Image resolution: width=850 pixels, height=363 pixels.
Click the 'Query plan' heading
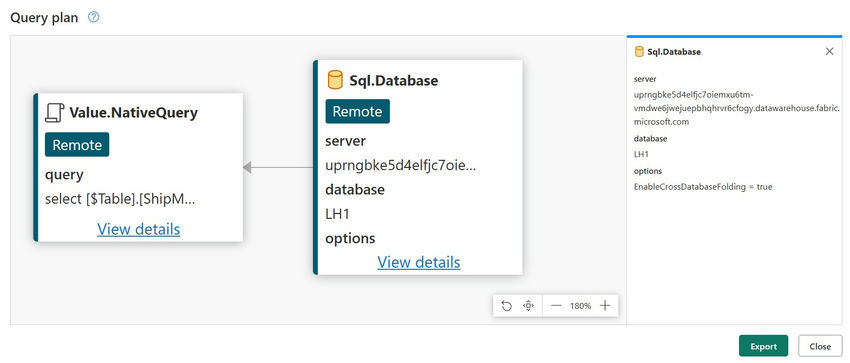pyautogui.click(x=44, y=18)
